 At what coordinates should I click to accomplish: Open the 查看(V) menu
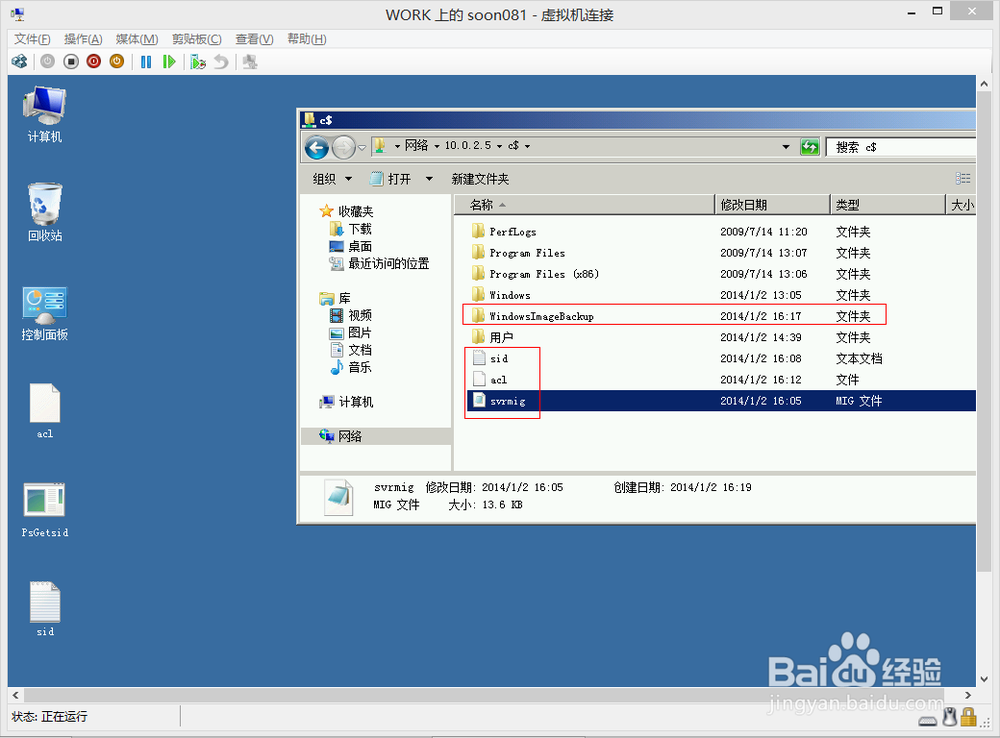[x=254, y=39]
